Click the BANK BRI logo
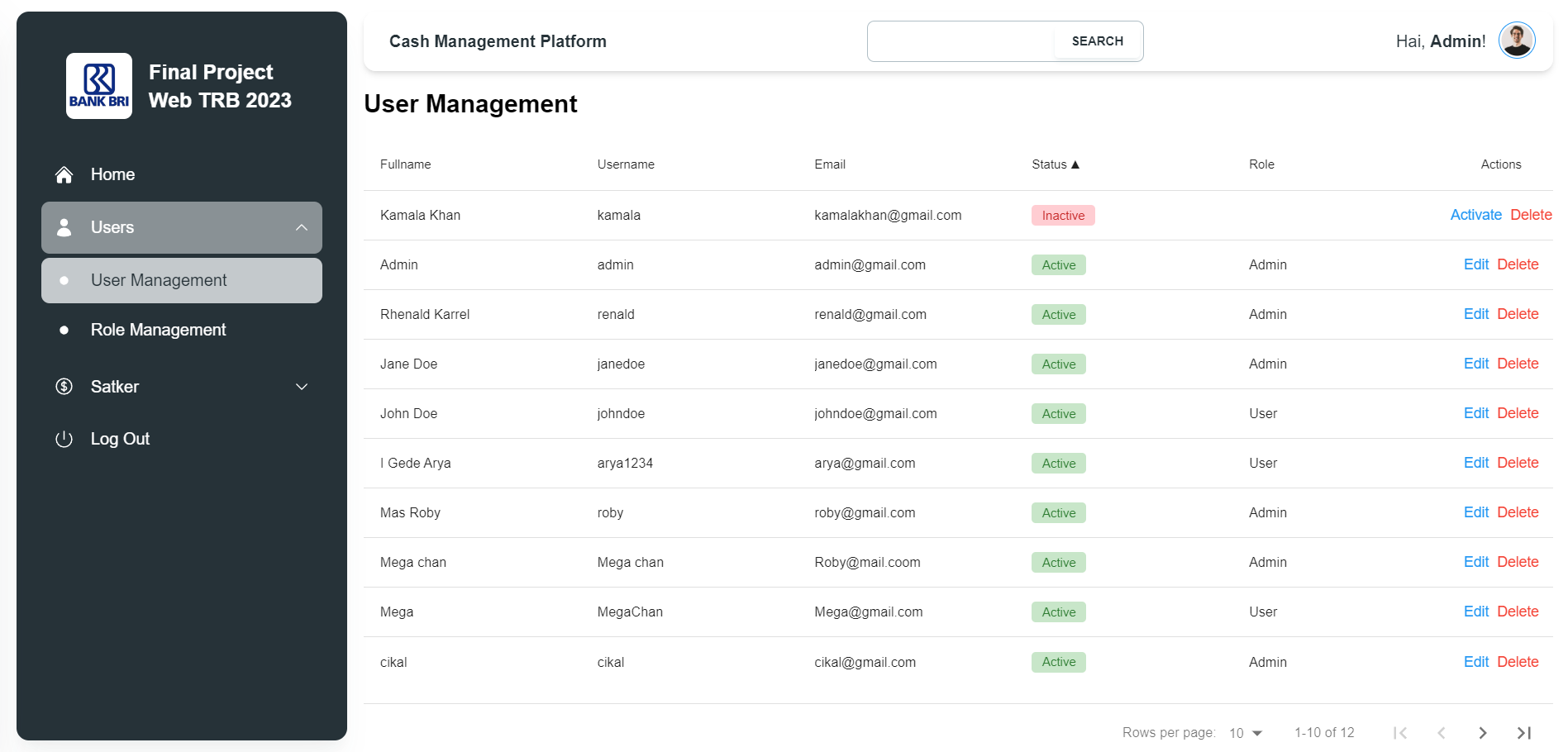Image resolution: width=1568 pixels, height=752 pixels. tap(98, 85)
